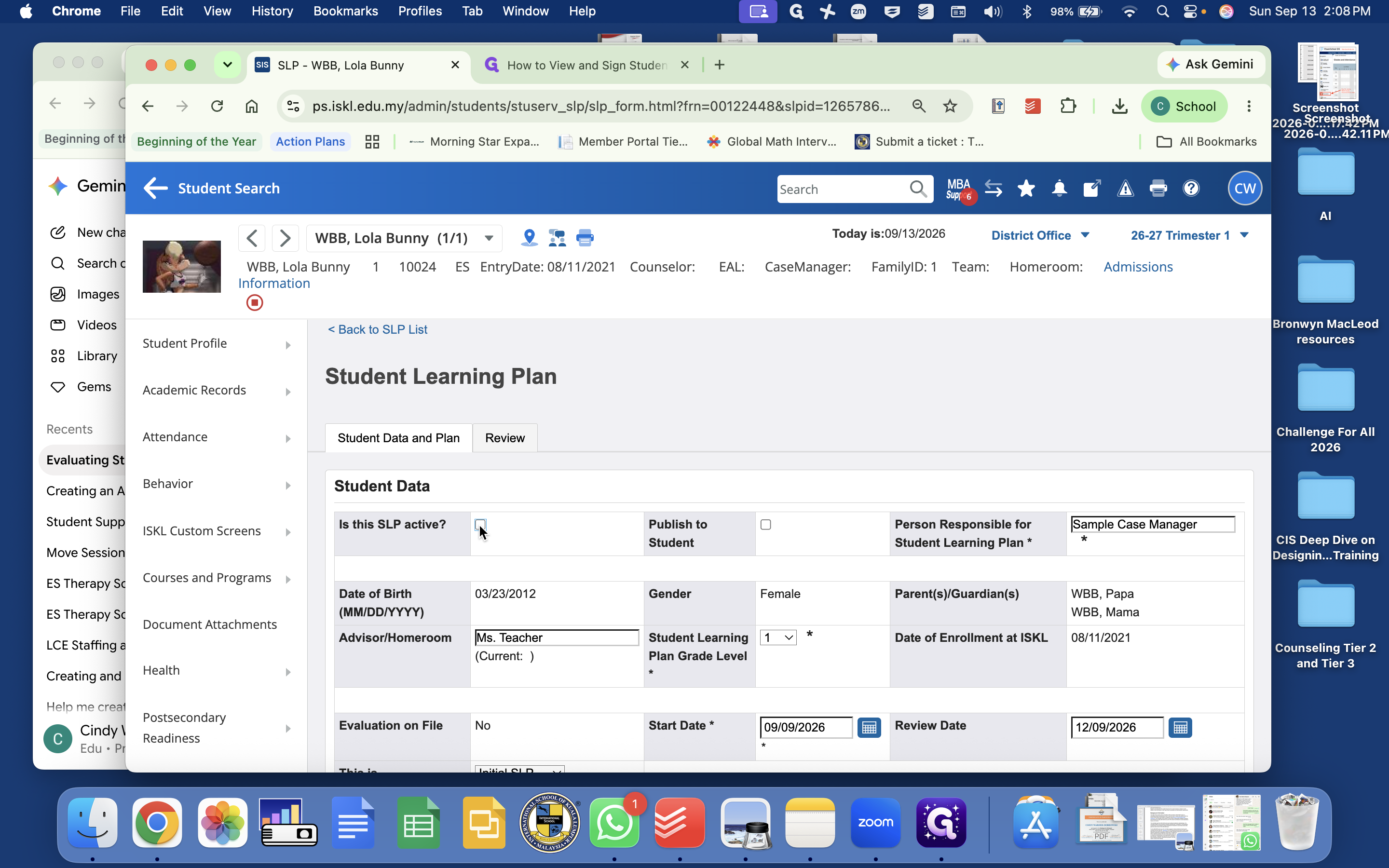
Task: Click the student quick print icon
Action: 585,238
